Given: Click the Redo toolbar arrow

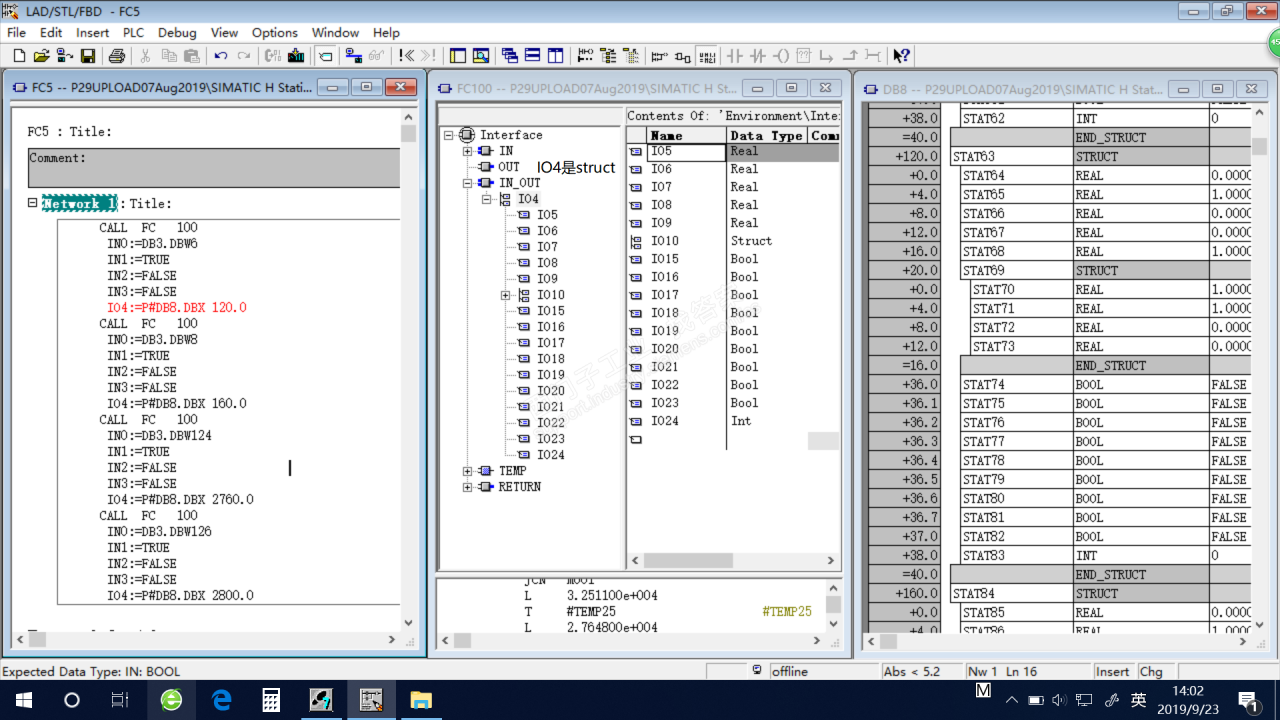Looking at the screenshot, I should [244, 56].
